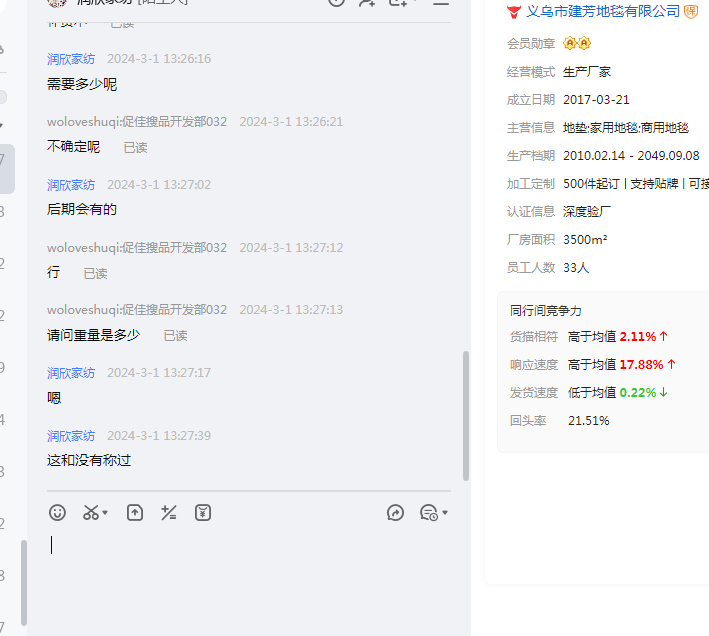Screen dimensions: 709x636
Task: Open the emoji picker in chat toolbar
Action: coord(58,513)
